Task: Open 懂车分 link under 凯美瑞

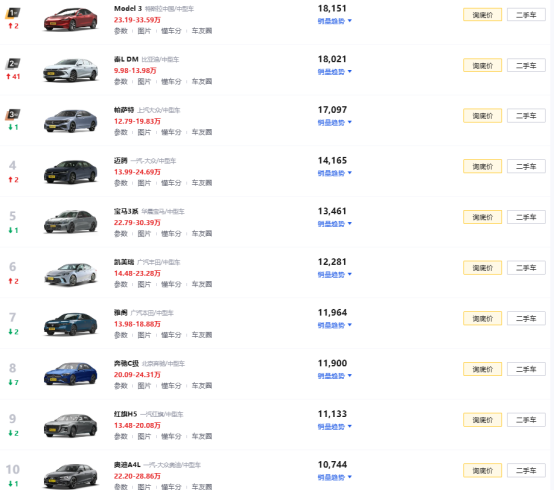Action: (171, 284)
